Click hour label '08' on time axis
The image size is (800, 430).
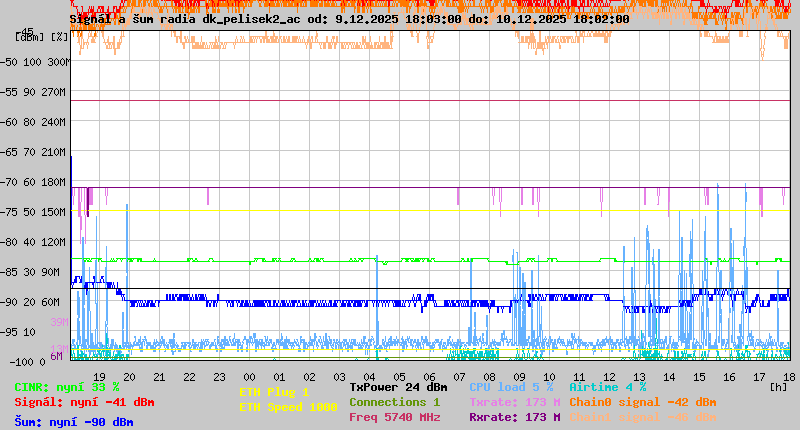point(489,377)
